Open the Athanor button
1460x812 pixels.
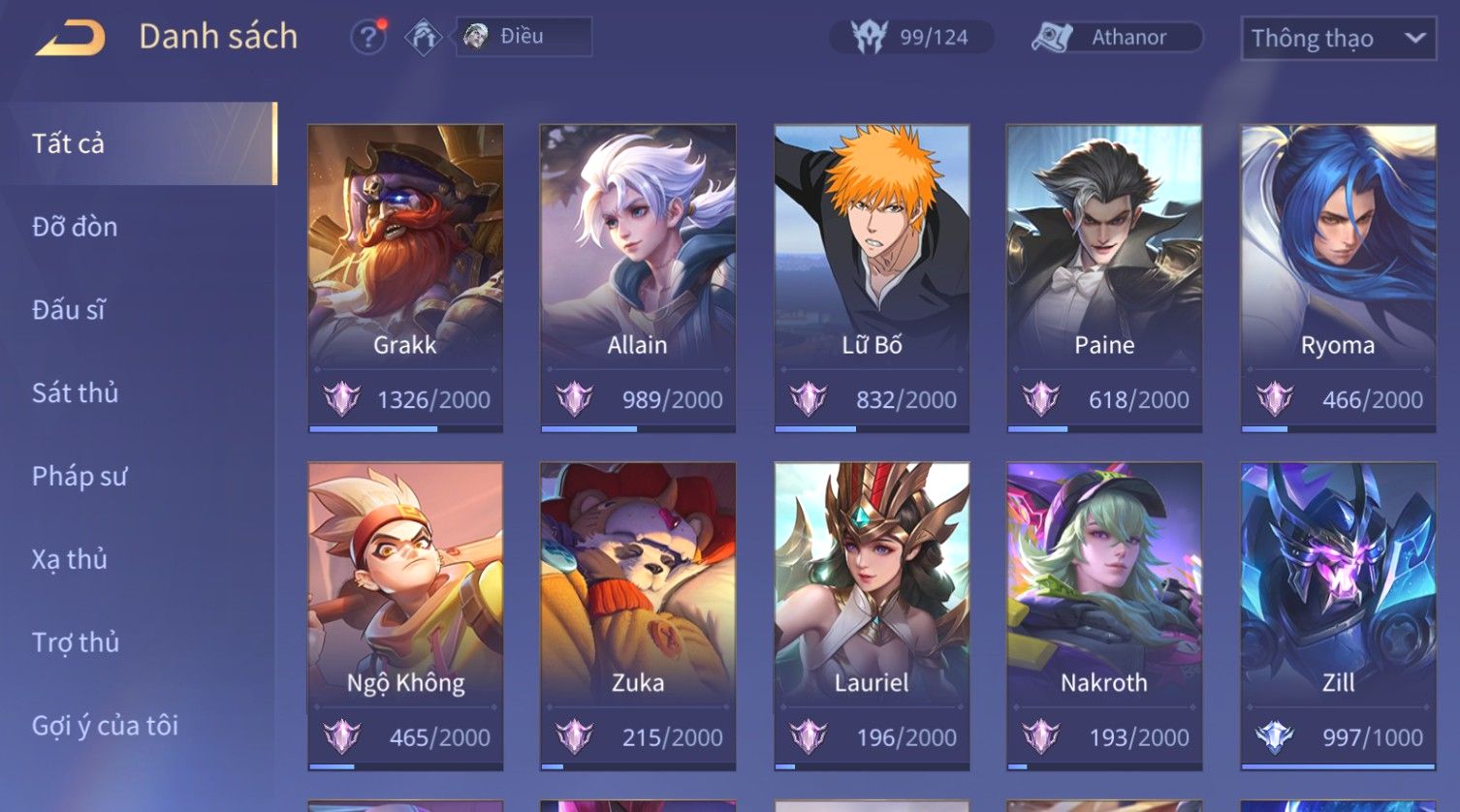1116,38
